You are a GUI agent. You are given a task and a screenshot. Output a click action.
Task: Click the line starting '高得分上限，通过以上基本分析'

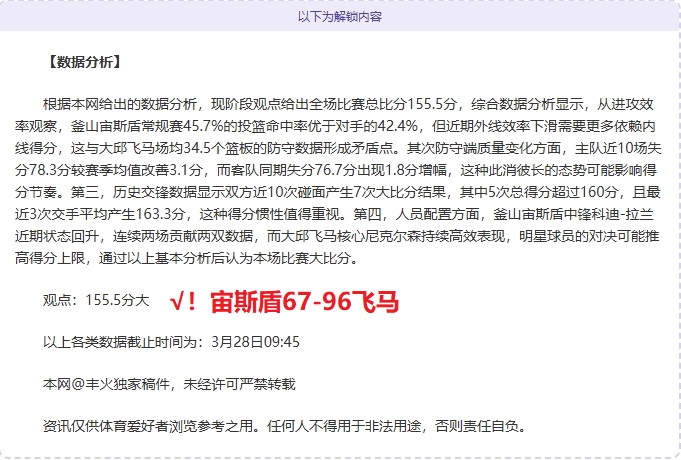click(x=187, y=258)
